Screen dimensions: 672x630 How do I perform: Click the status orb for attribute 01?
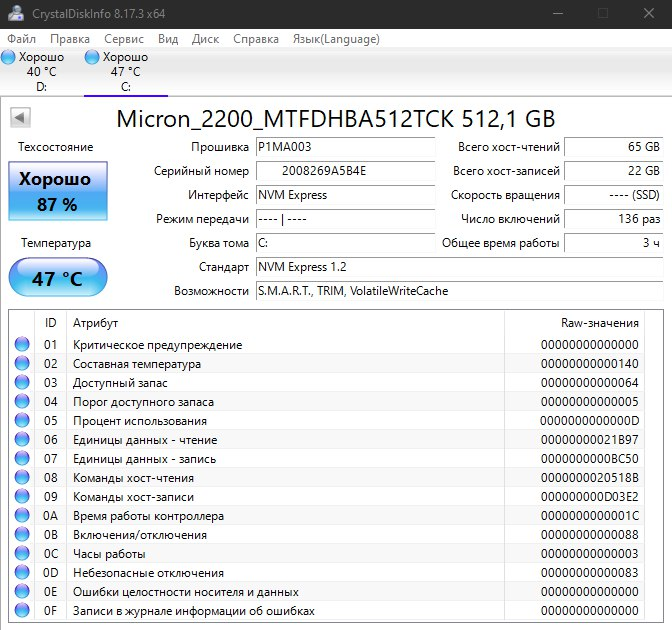pos(22,344)
